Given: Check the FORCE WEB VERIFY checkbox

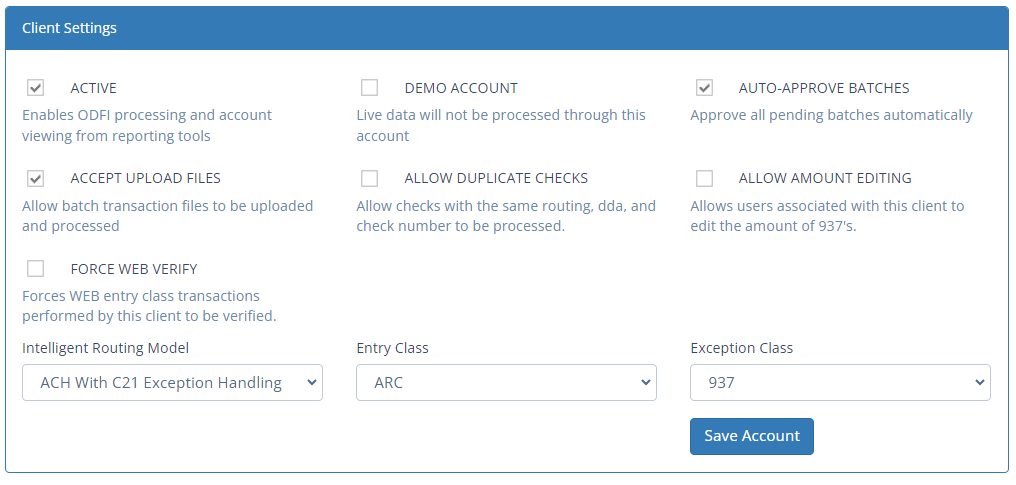Looking at the screenshot, I should pos(36,269).
